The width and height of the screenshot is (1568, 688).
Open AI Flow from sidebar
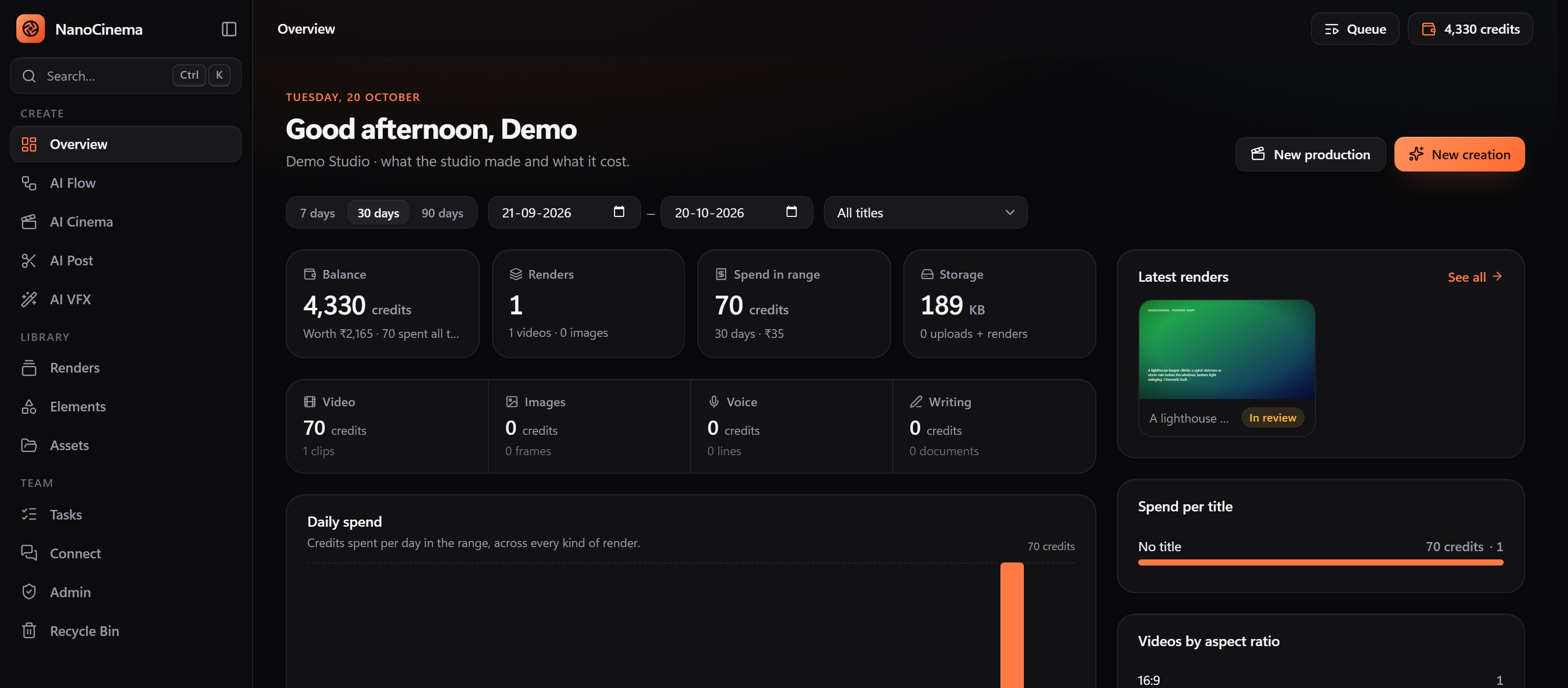[x=126, y=183]
